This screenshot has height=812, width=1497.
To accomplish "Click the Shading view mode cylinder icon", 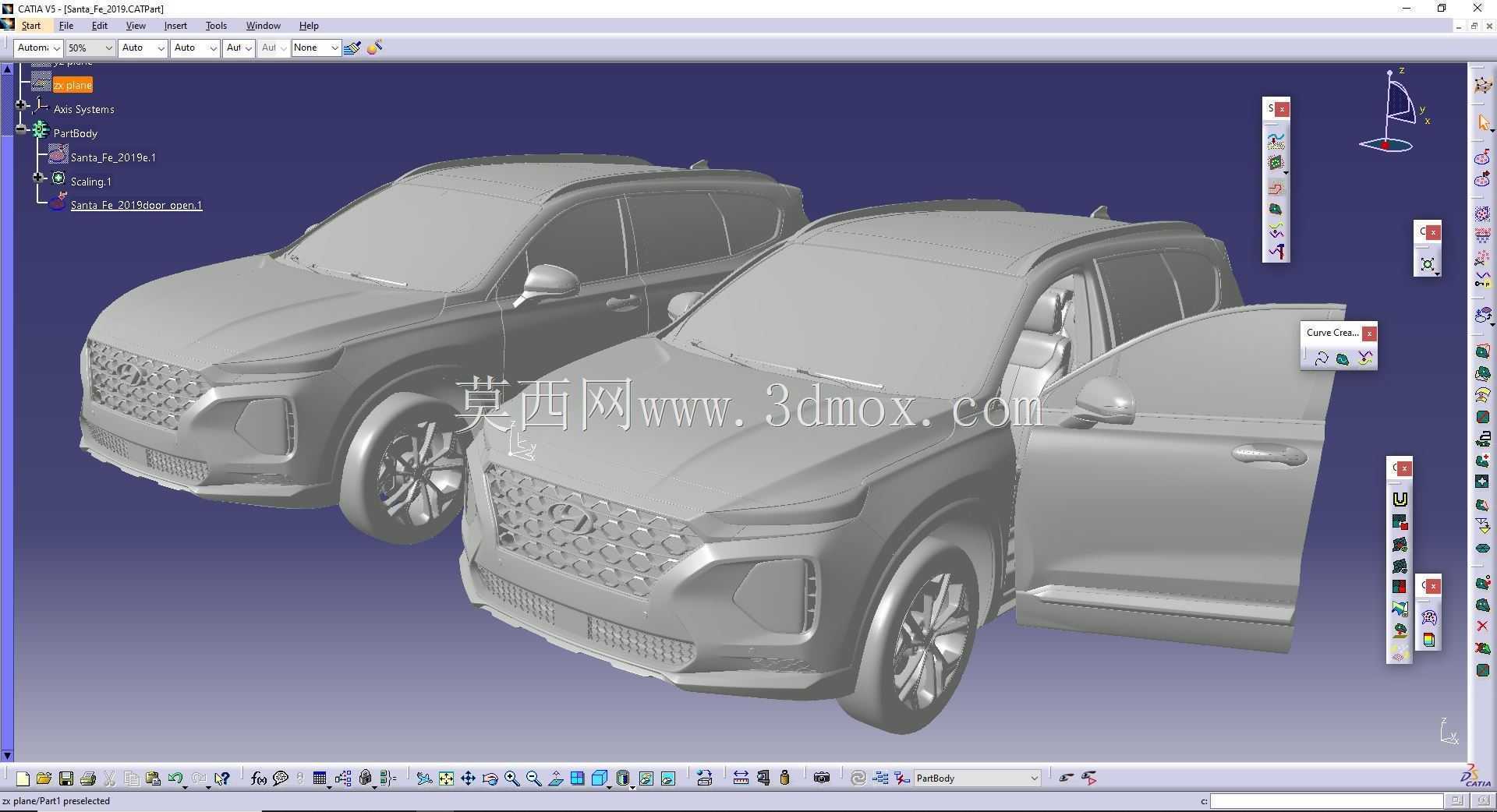I will [622, 778].
